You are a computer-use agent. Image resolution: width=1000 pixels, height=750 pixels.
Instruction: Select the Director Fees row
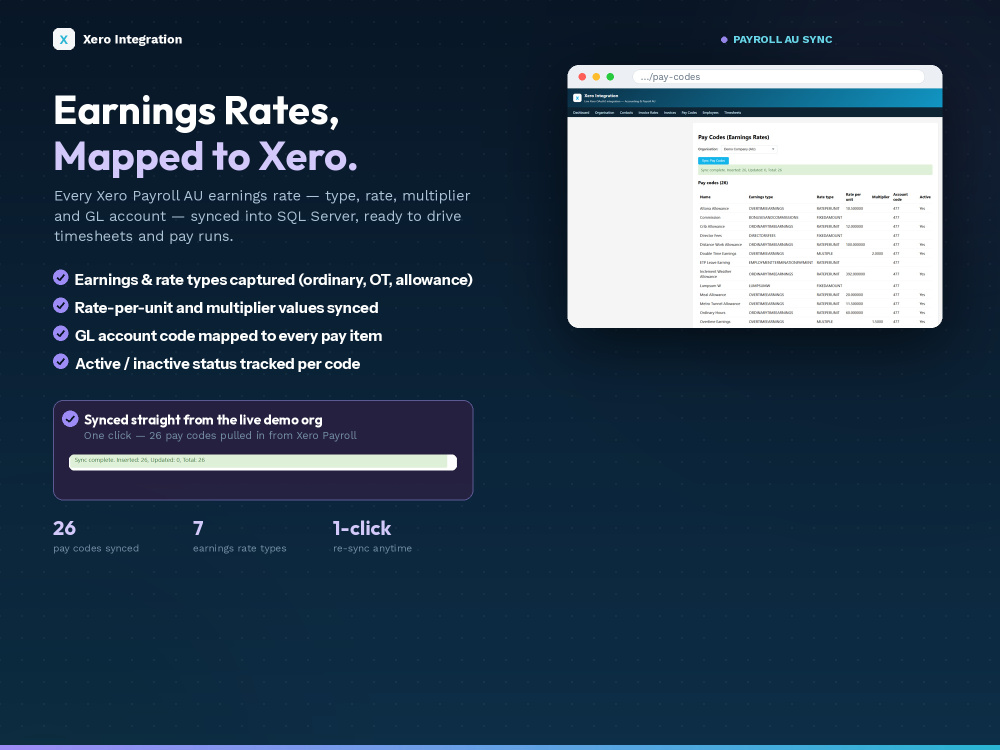point(815,235)
